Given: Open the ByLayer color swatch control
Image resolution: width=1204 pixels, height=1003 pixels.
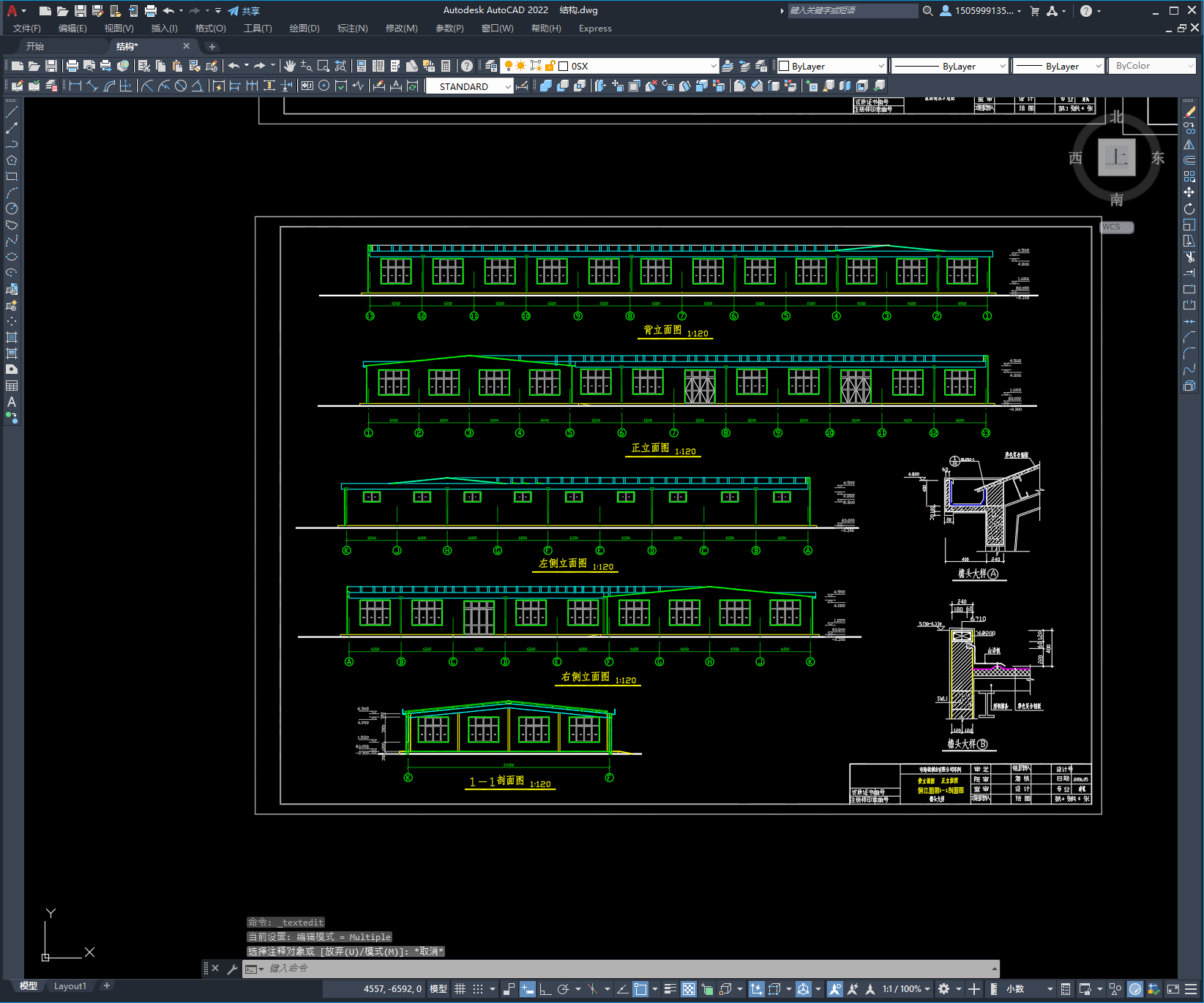Looking at the screenshot, I should point(831,66).
